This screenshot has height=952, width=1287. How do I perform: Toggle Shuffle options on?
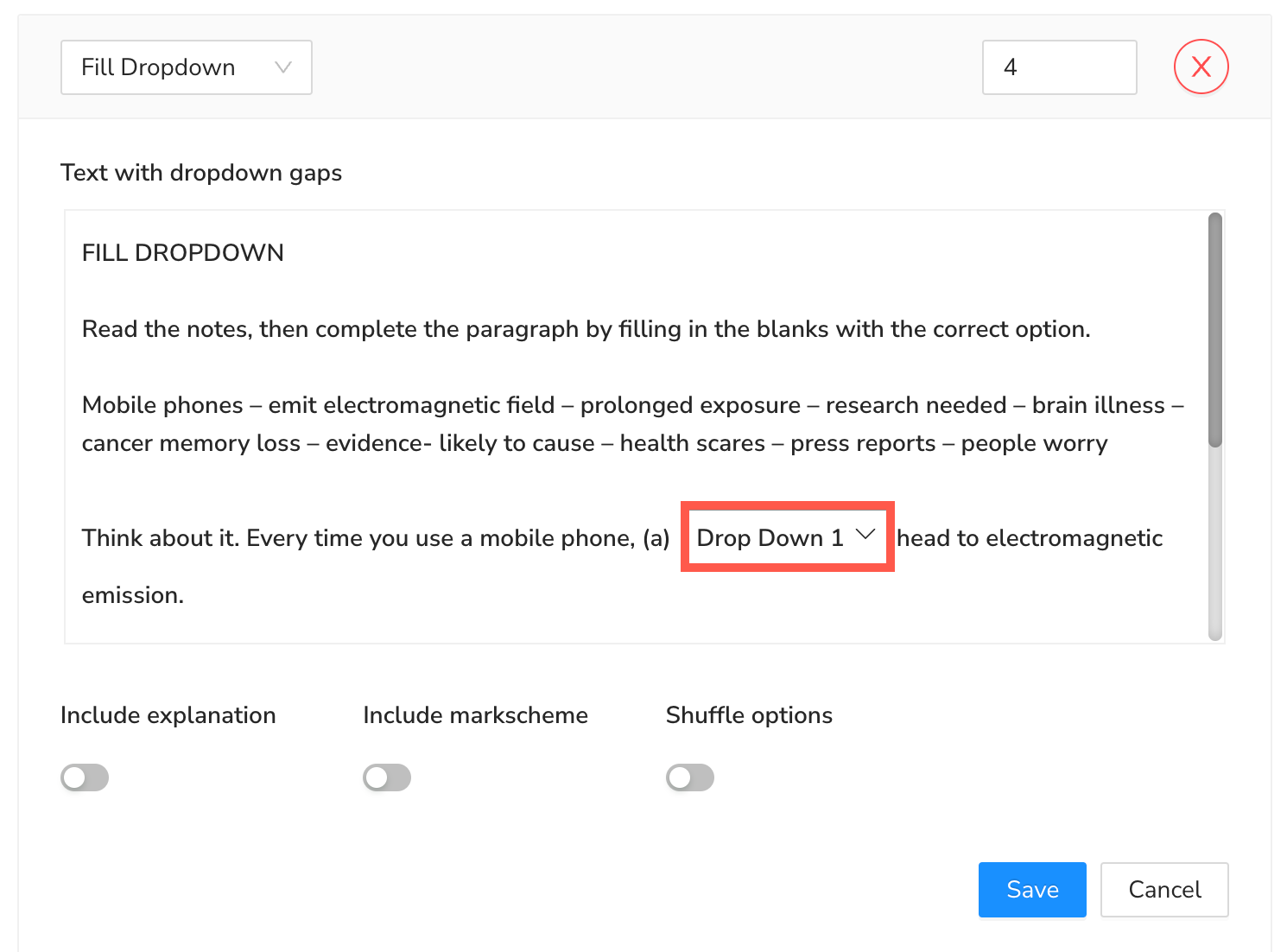click(689, 777)
